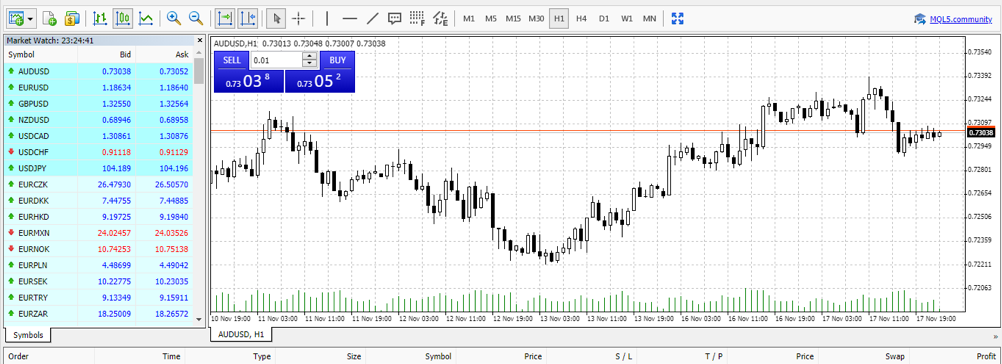This screenshot has height=364, width=1002.
Task: Click the New Chart icon
Action: 17,19
